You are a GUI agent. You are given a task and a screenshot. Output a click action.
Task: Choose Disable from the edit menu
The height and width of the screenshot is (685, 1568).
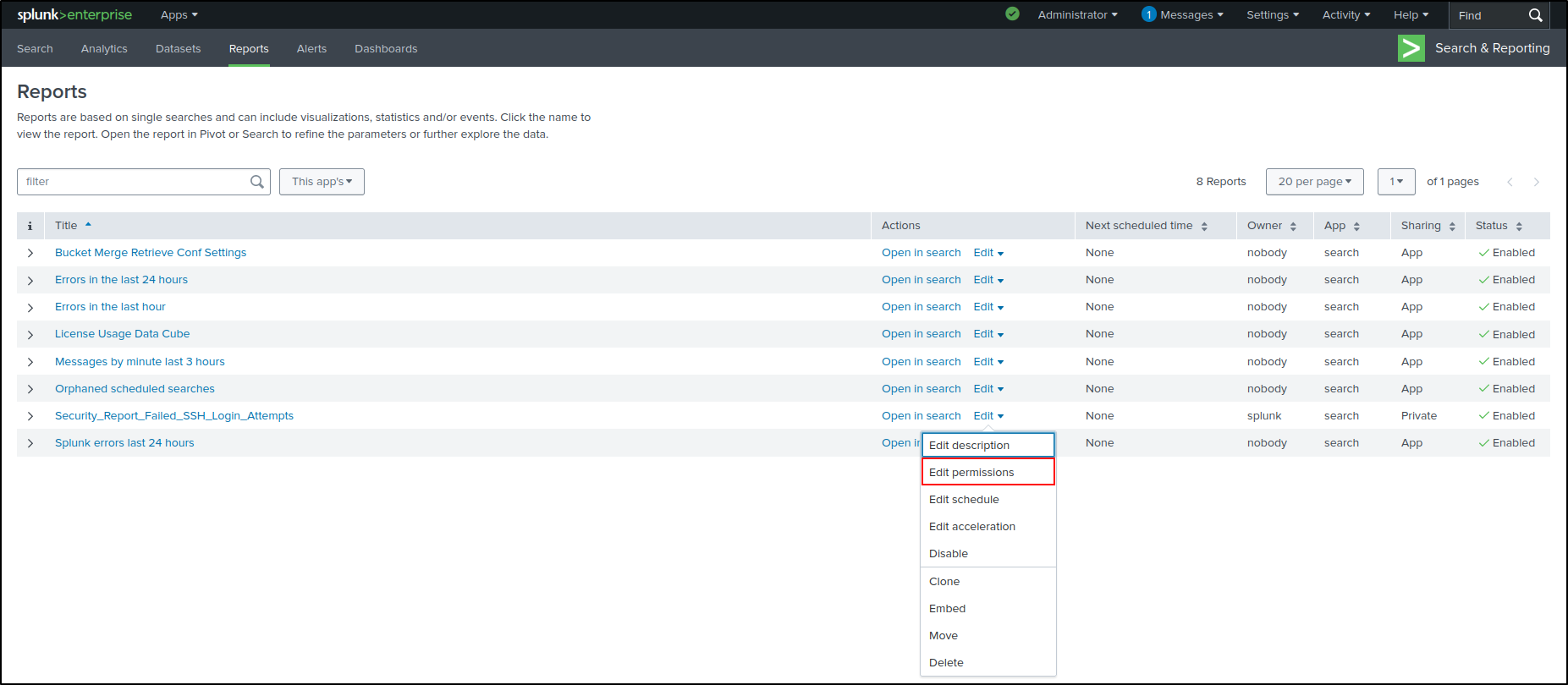click(988, 554)
